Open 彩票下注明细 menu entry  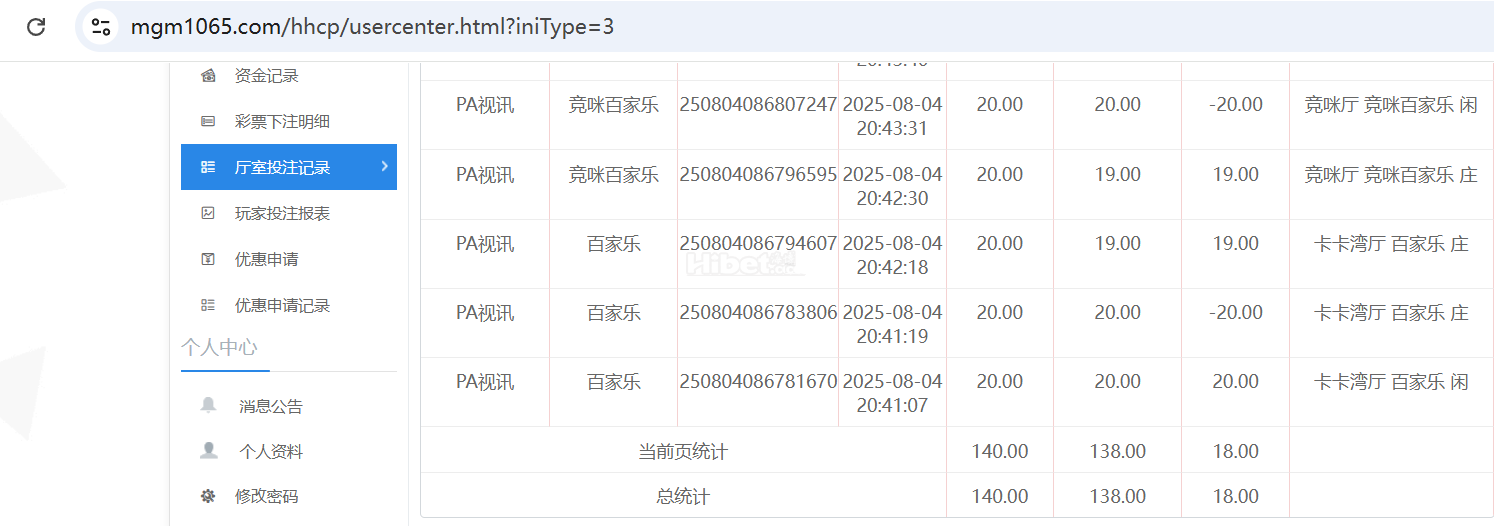(x=282, y=122)
